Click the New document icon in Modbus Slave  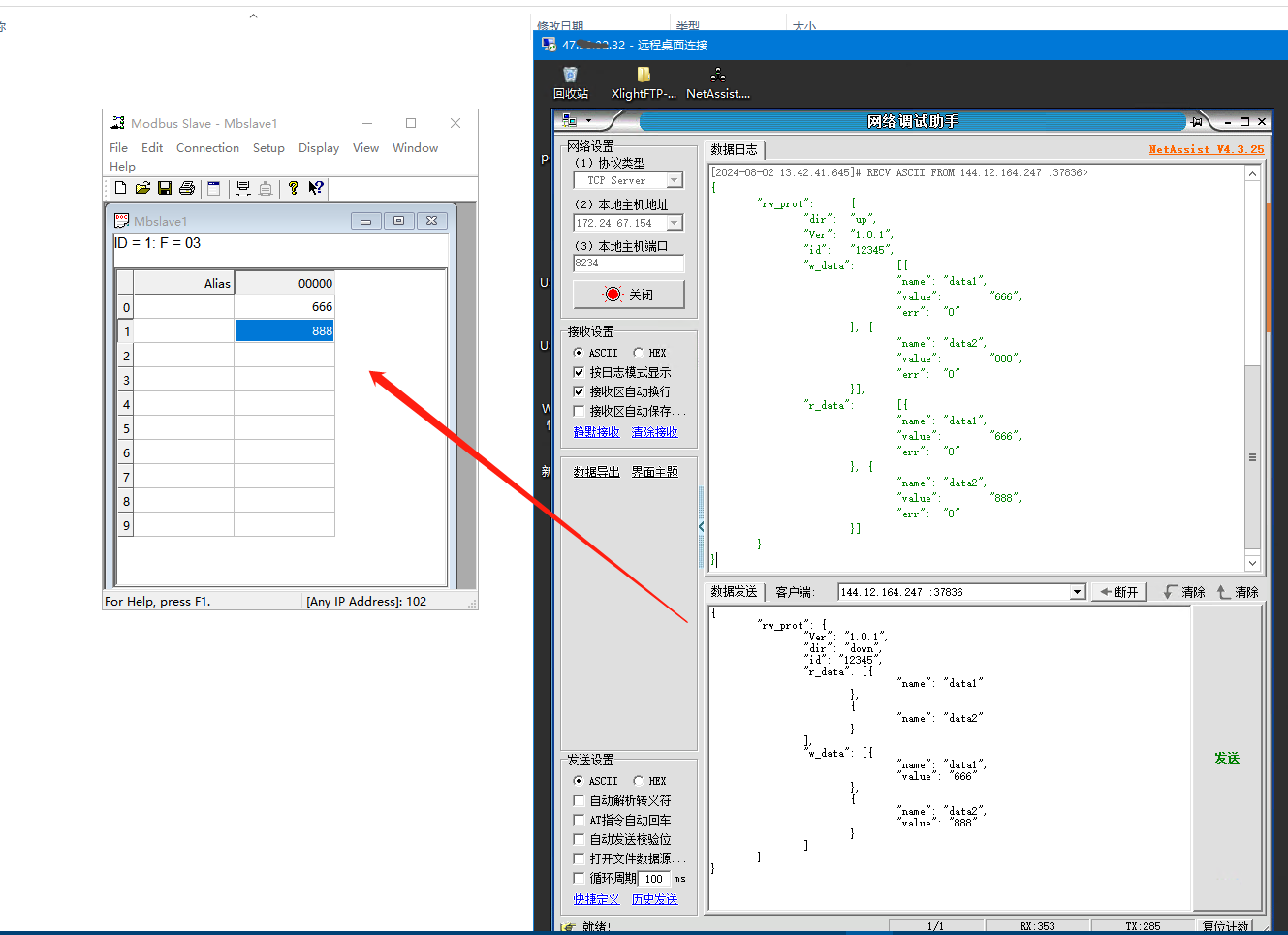[x=121, y=188]
